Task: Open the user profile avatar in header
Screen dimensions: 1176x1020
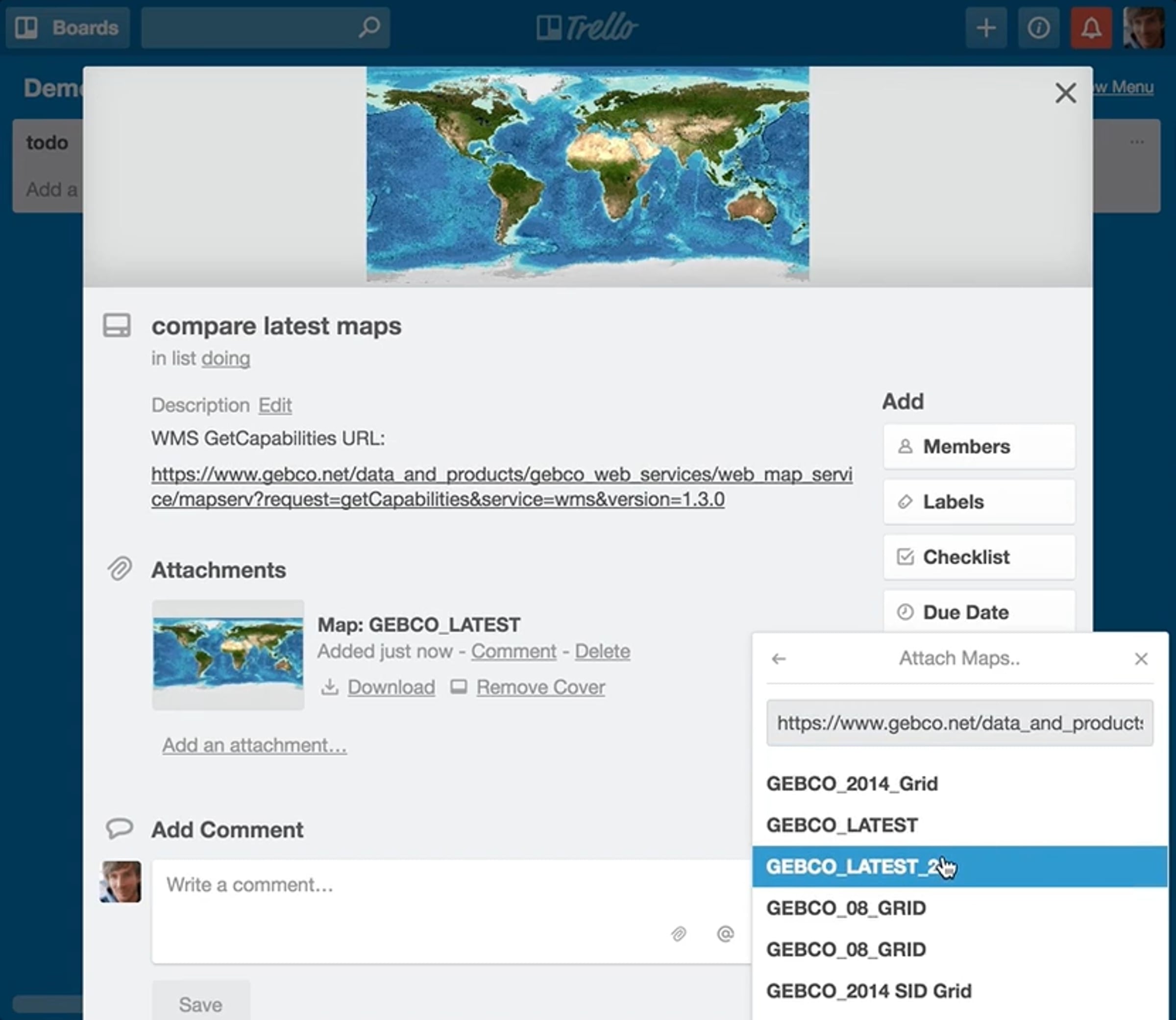Action: pyautogui.click(x=1144, y=27)
